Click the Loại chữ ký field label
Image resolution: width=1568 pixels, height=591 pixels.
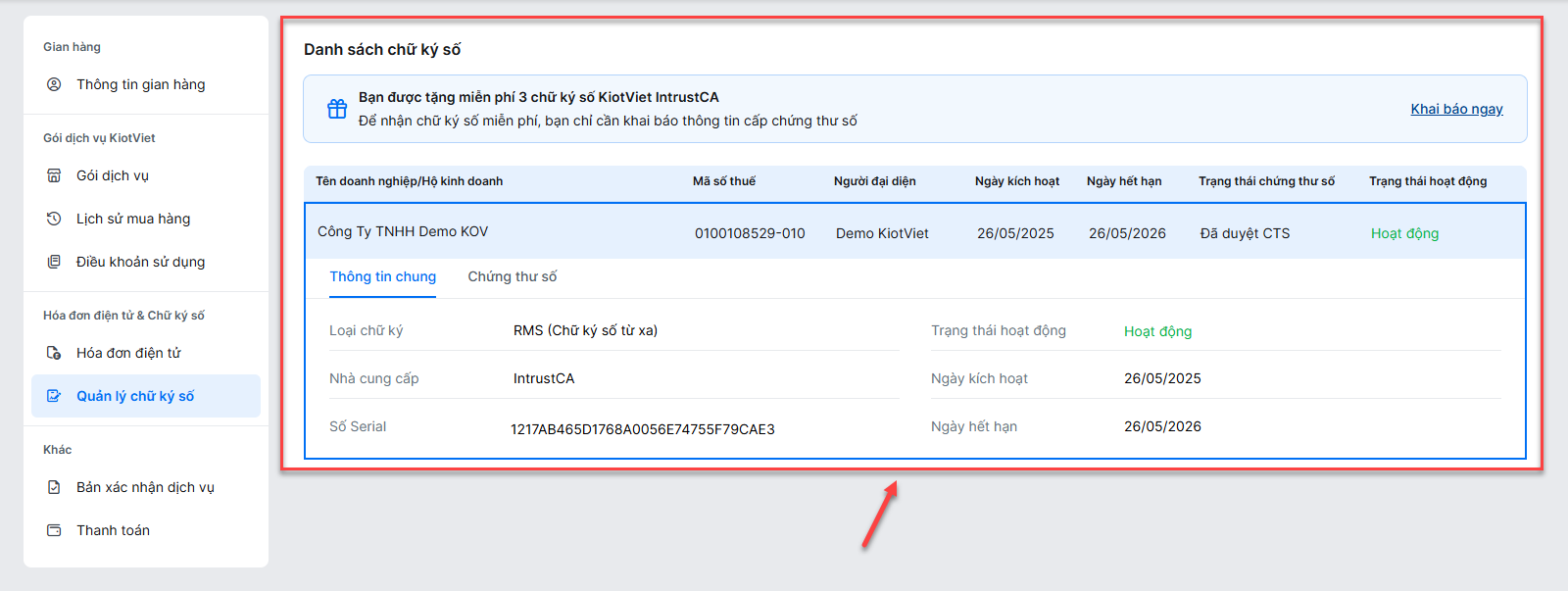tap(367, 330)
